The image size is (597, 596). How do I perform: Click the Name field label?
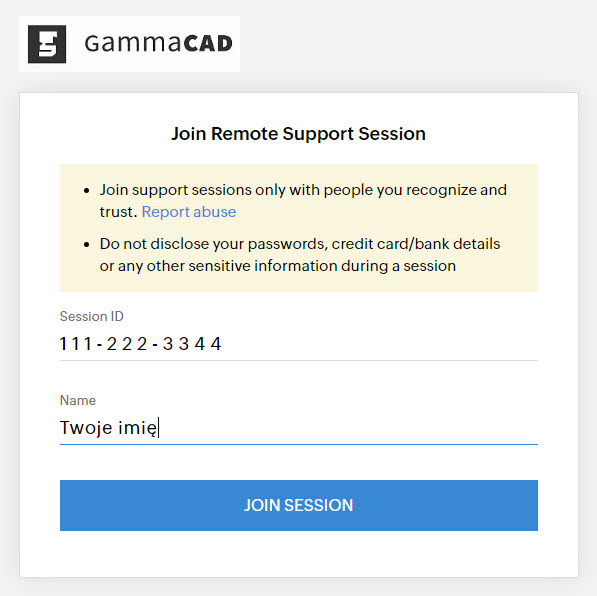click(78, 400)
